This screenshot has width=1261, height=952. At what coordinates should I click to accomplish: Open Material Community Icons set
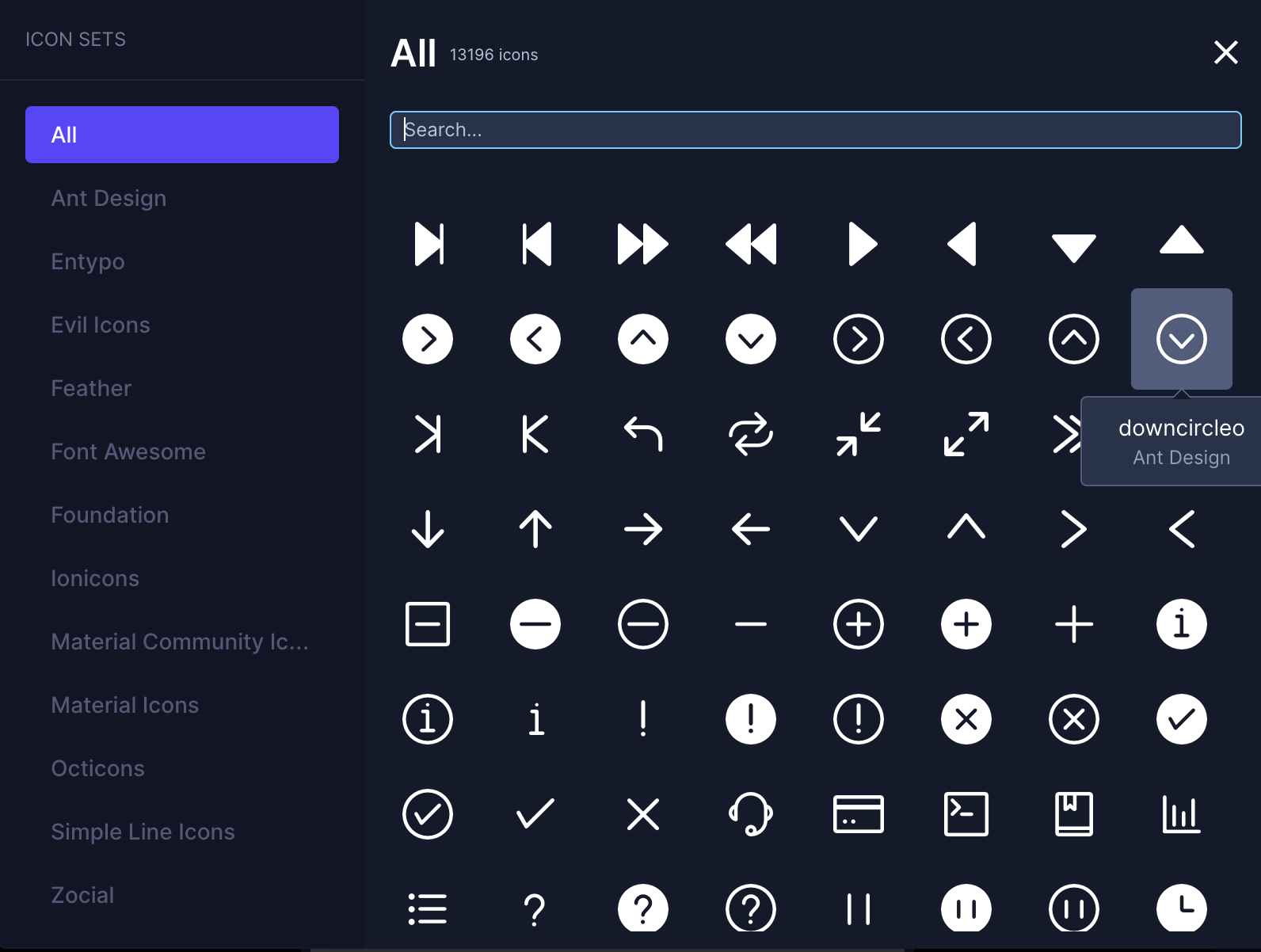[180, 642]
